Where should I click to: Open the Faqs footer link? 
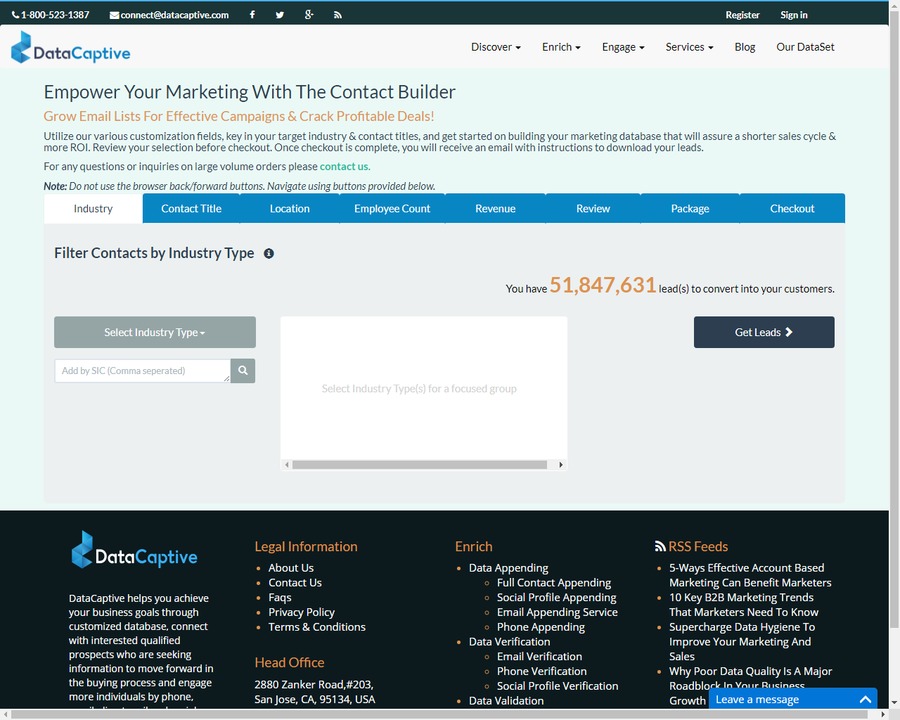pyautogui.click(x=280, y=597)
